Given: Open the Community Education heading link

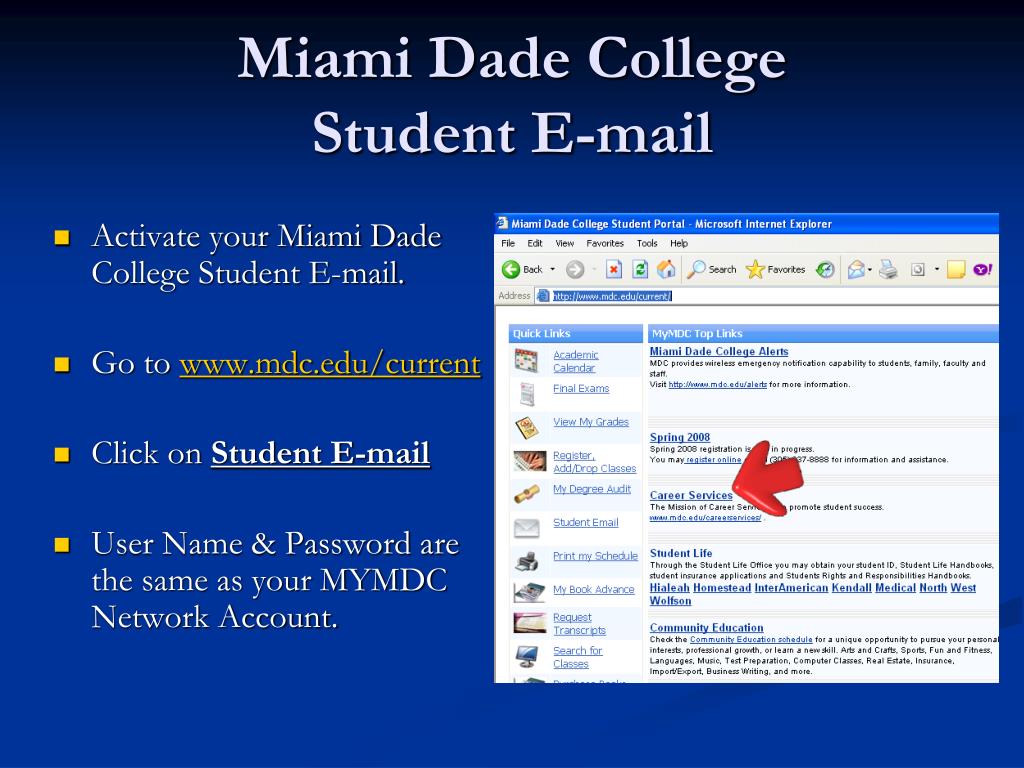Looking at the screenshot, I should (x=707, y=628).
